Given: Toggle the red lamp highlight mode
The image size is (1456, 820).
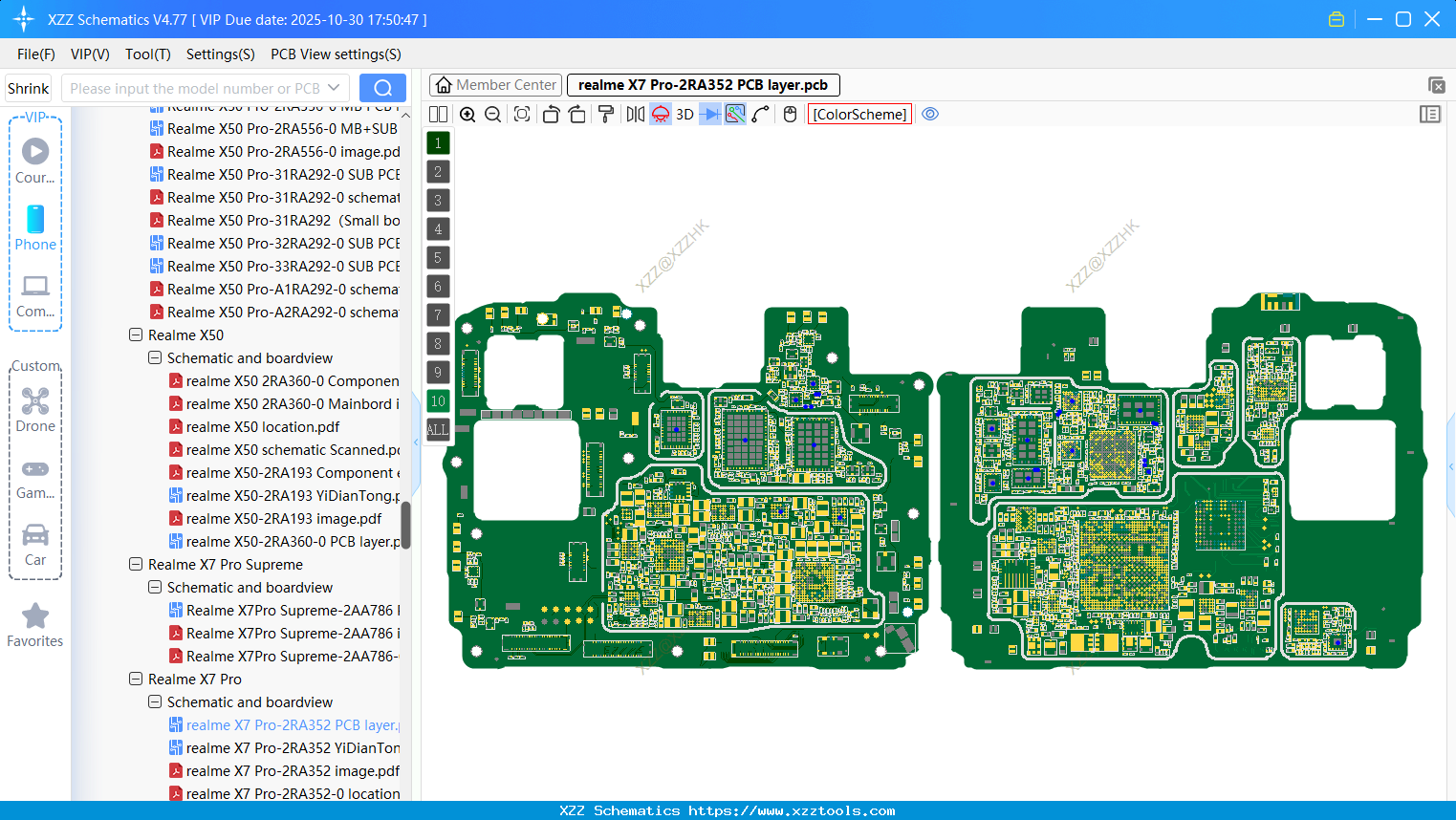Looking at the screenshot, I should (660, 114).
